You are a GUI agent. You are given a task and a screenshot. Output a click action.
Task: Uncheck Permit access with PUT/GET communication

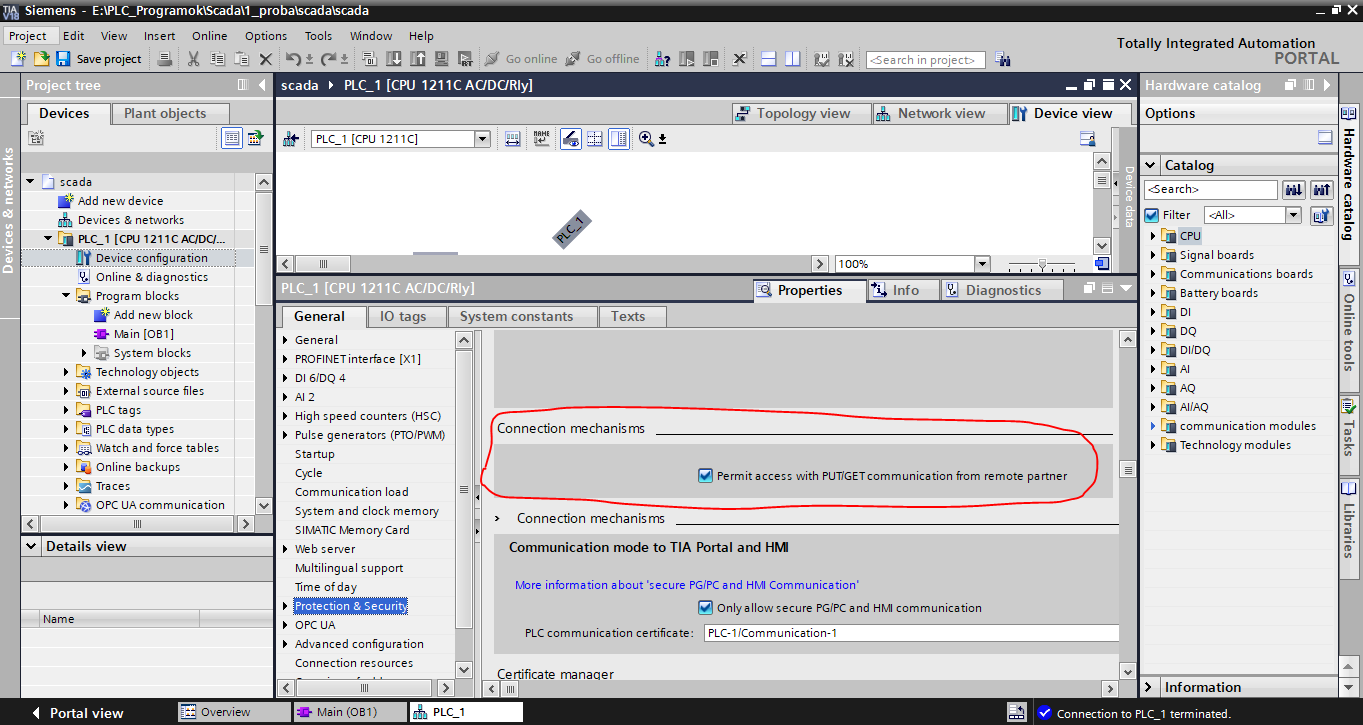705,476
